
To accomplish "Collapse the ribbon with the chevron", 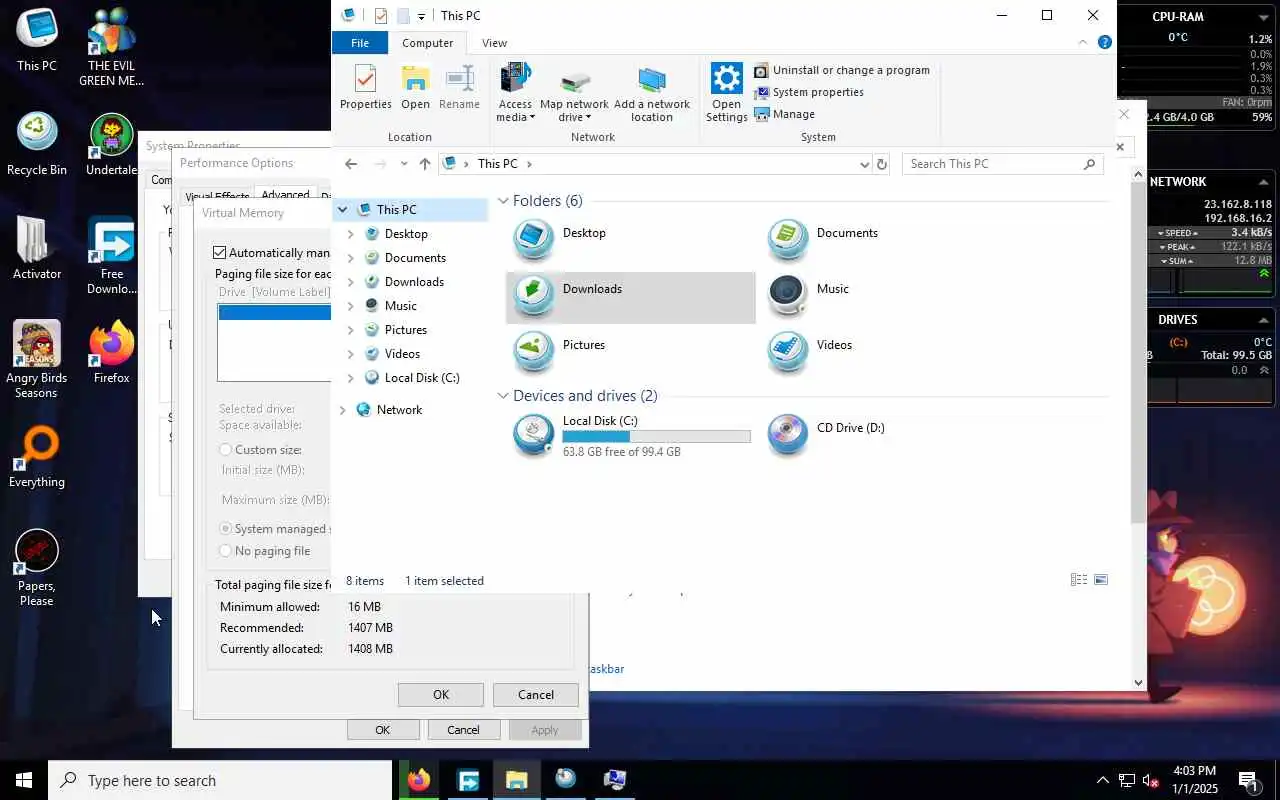I will pyautogui.click(x=1083, y=42).
